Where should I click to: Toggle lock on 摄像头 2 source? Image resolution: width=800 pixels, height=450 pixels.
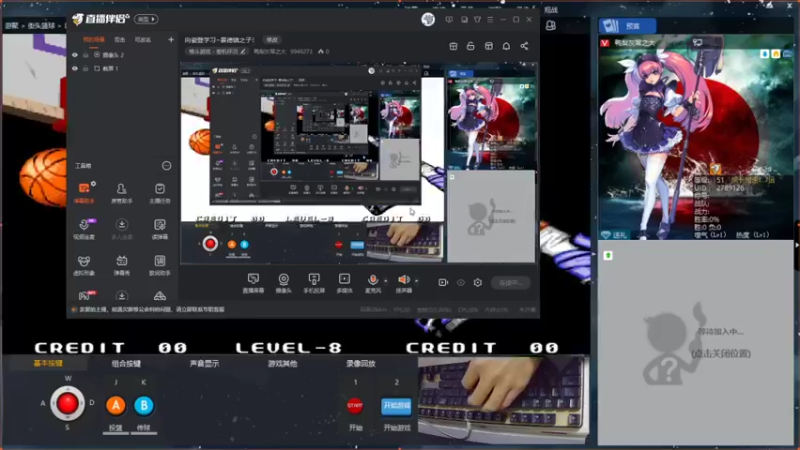point(86,55)
